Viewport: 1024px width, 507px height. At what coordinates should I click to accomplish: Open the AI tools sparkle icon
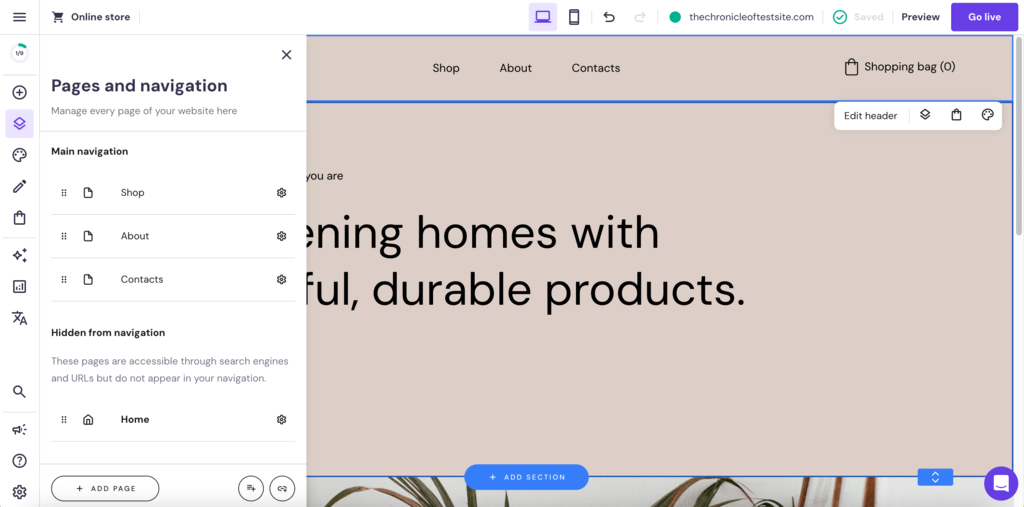[19, 255]
